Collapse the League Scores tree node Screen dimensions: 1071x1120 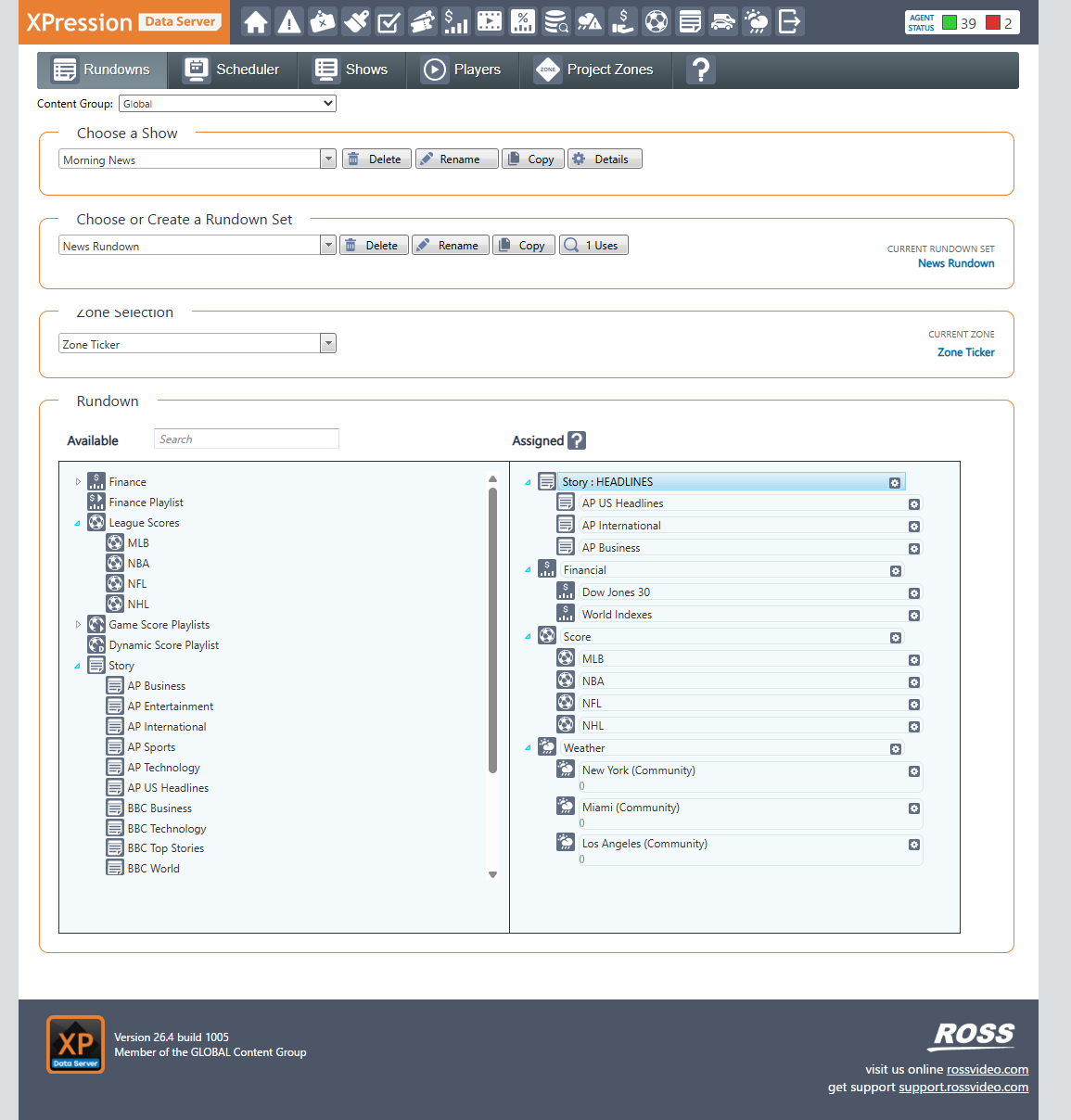(78, 523)
